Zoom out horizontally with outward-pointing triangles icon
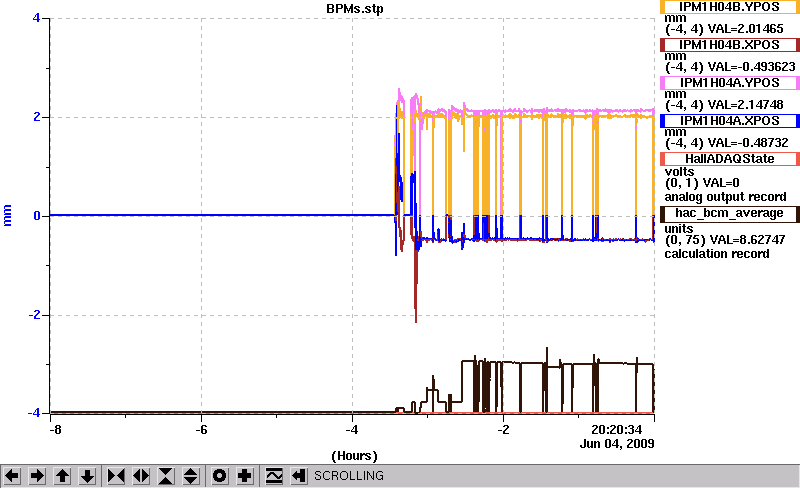Screen dimensions: 800x488 (x=141, y=476)
